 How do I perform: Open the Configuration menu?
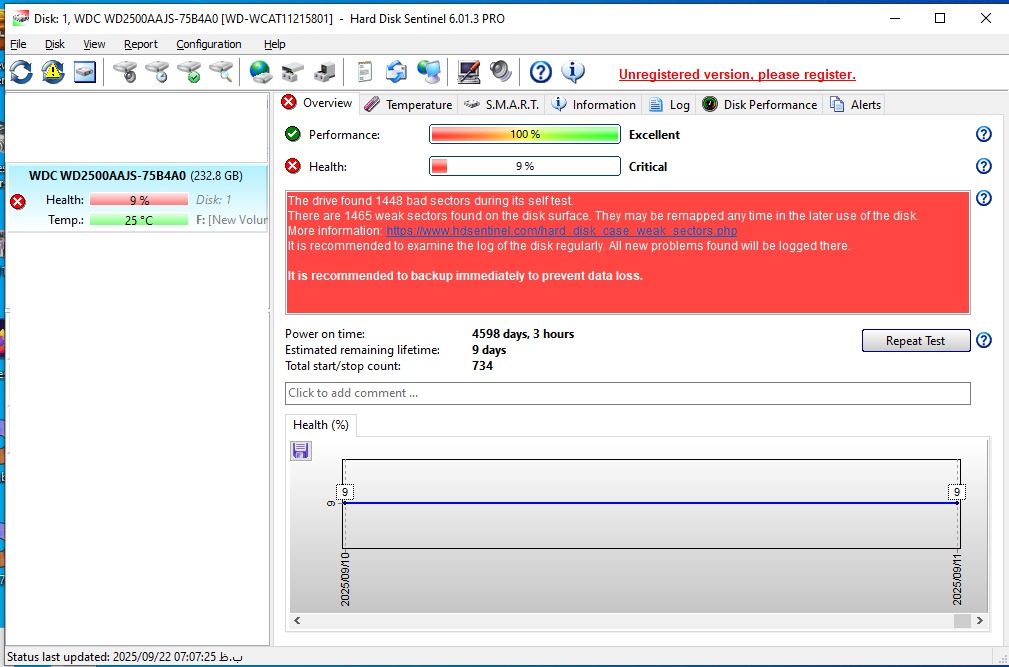coord(208,44)
